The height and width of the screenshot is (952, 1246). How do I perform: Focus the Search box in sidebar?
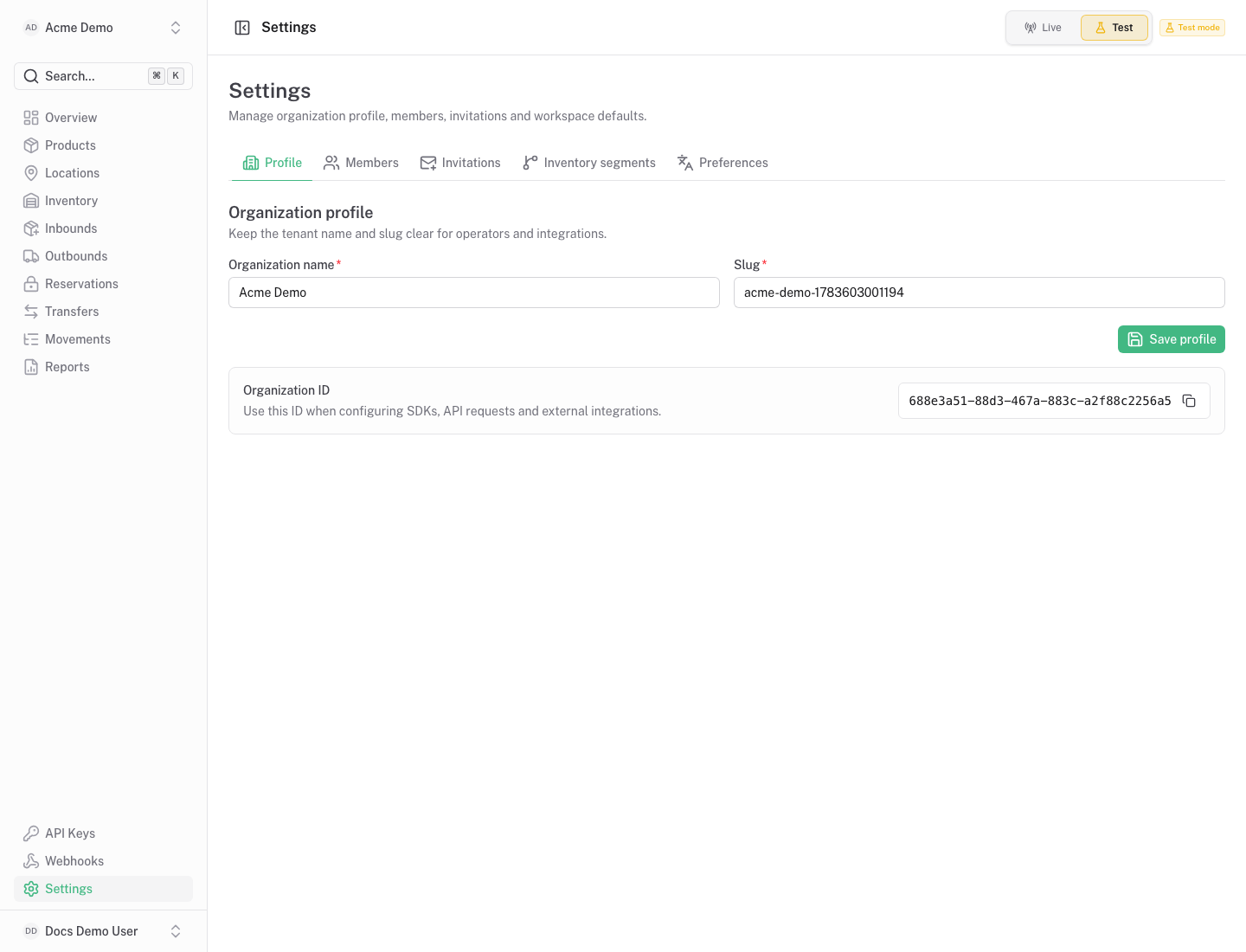coord(103,76)
